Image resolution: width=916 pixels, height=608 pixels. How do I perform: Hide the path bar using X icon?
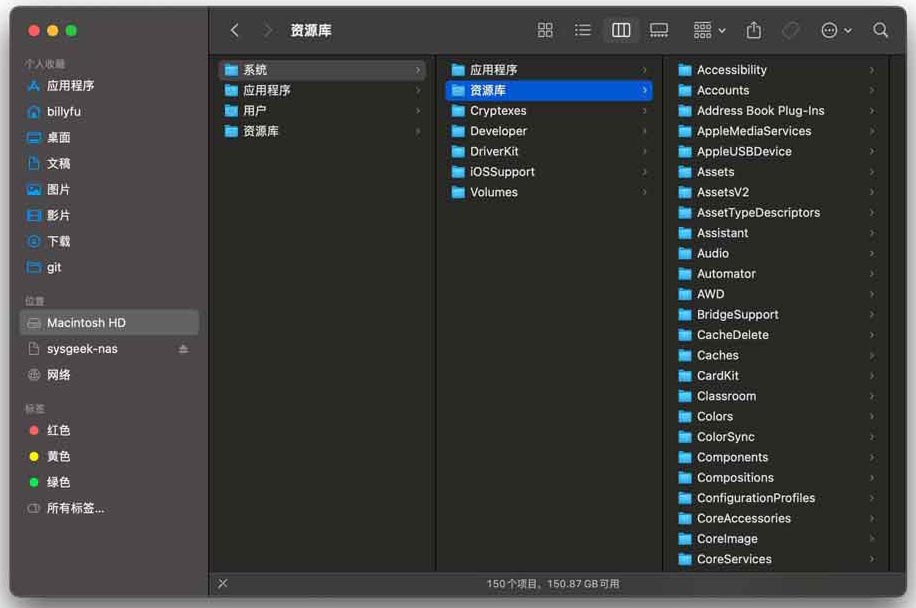[223, 583]
